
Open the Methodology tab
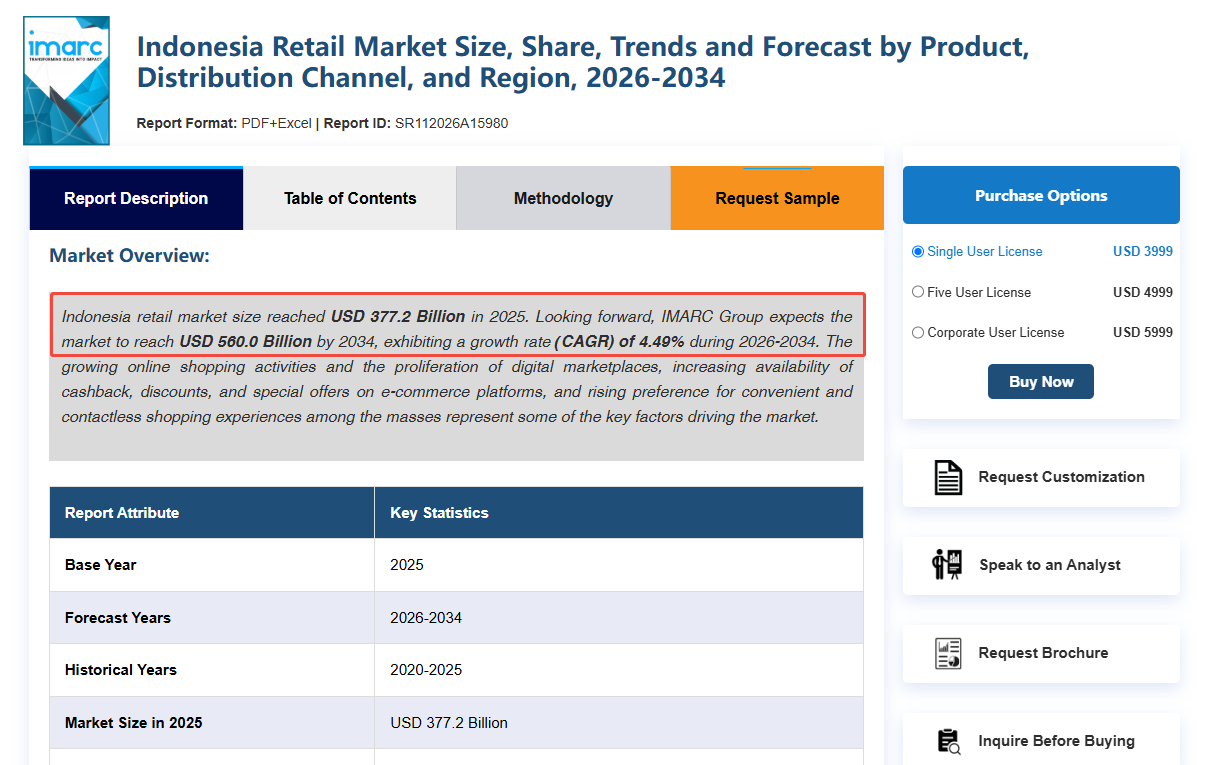click(563, 198)
